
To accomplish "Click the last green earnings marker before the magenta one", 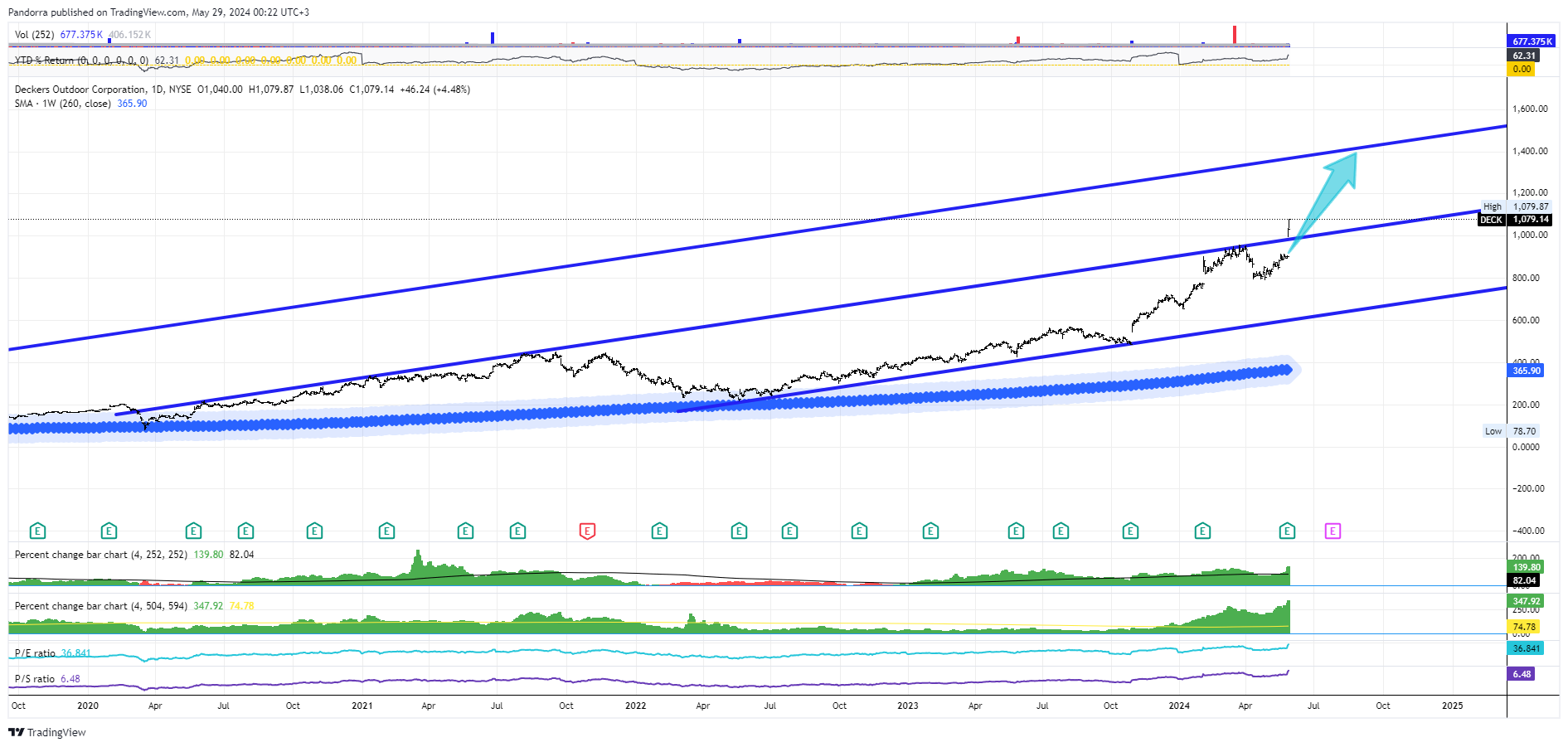I will 1287,531.
